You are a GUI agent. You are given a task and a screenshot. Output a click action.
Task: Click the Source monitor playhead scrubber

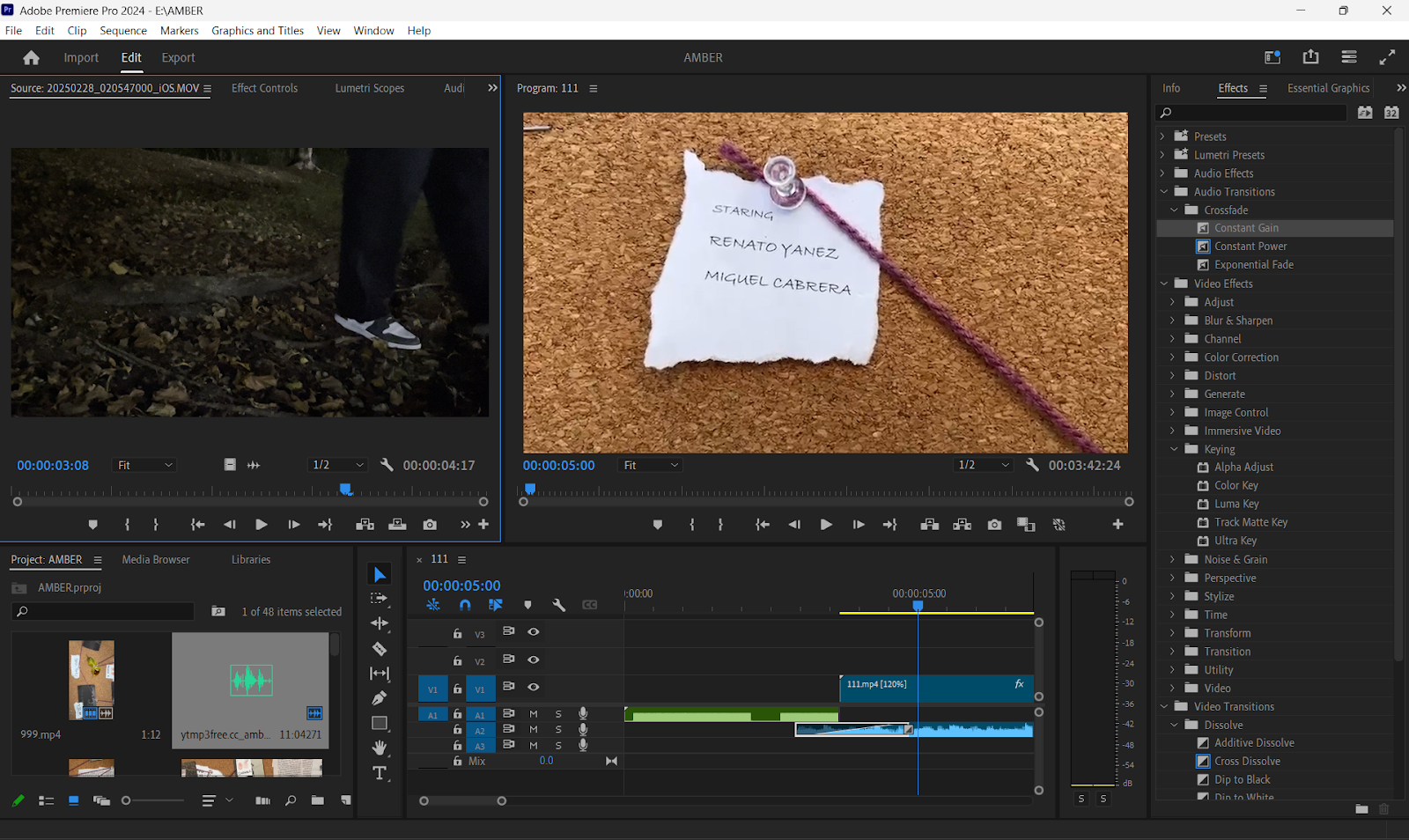[x=346, y=489]
